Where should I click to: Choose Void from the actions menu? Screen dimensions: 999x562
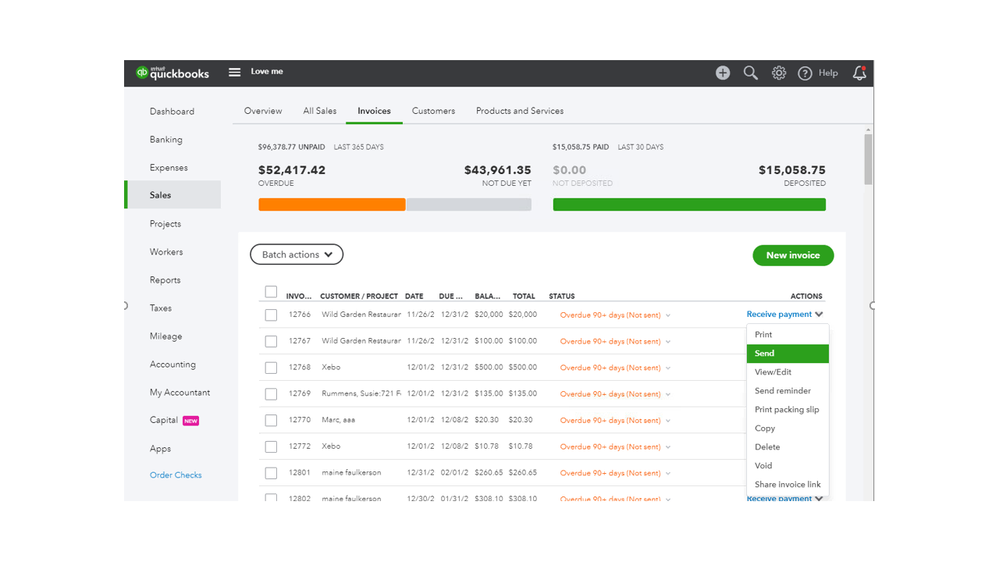pos(787,466)
